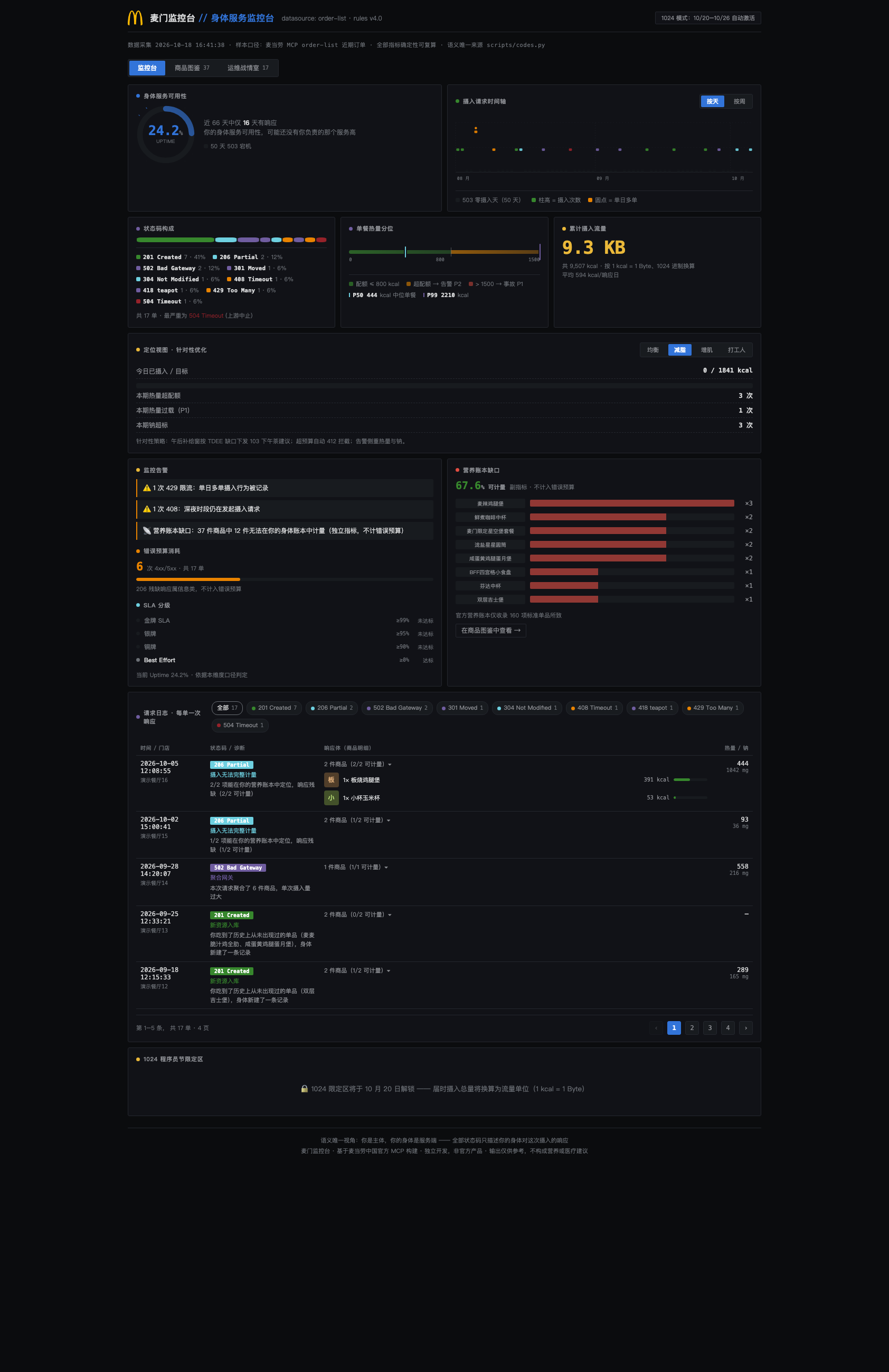Open the 在商品图鉴中查看 link

pyautogui.click(x=490, y=630)
